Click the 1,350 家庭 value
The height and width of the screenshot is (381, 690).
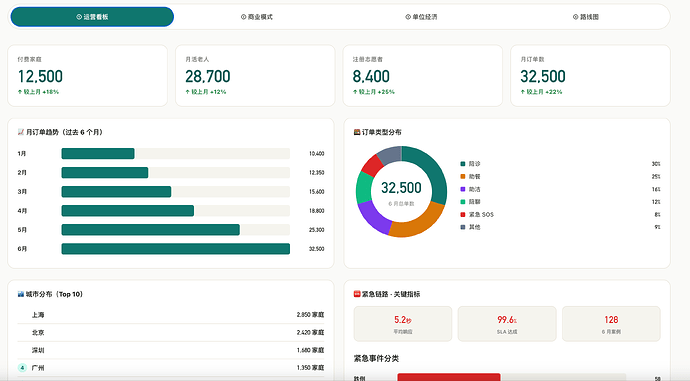click(310, 368)
